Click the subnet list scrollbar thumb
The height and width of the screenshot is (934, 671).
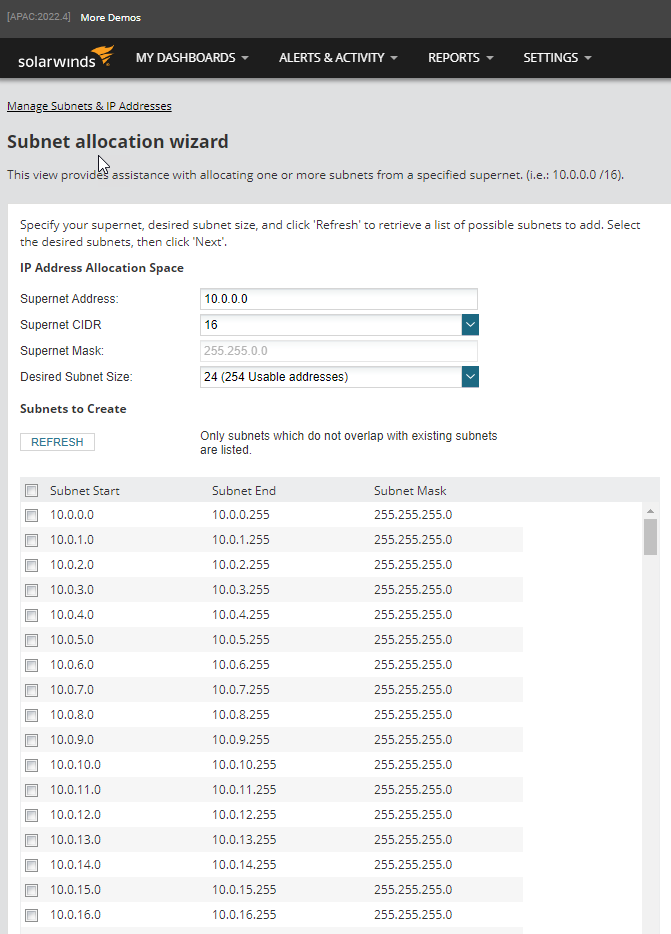pos(650,537)
